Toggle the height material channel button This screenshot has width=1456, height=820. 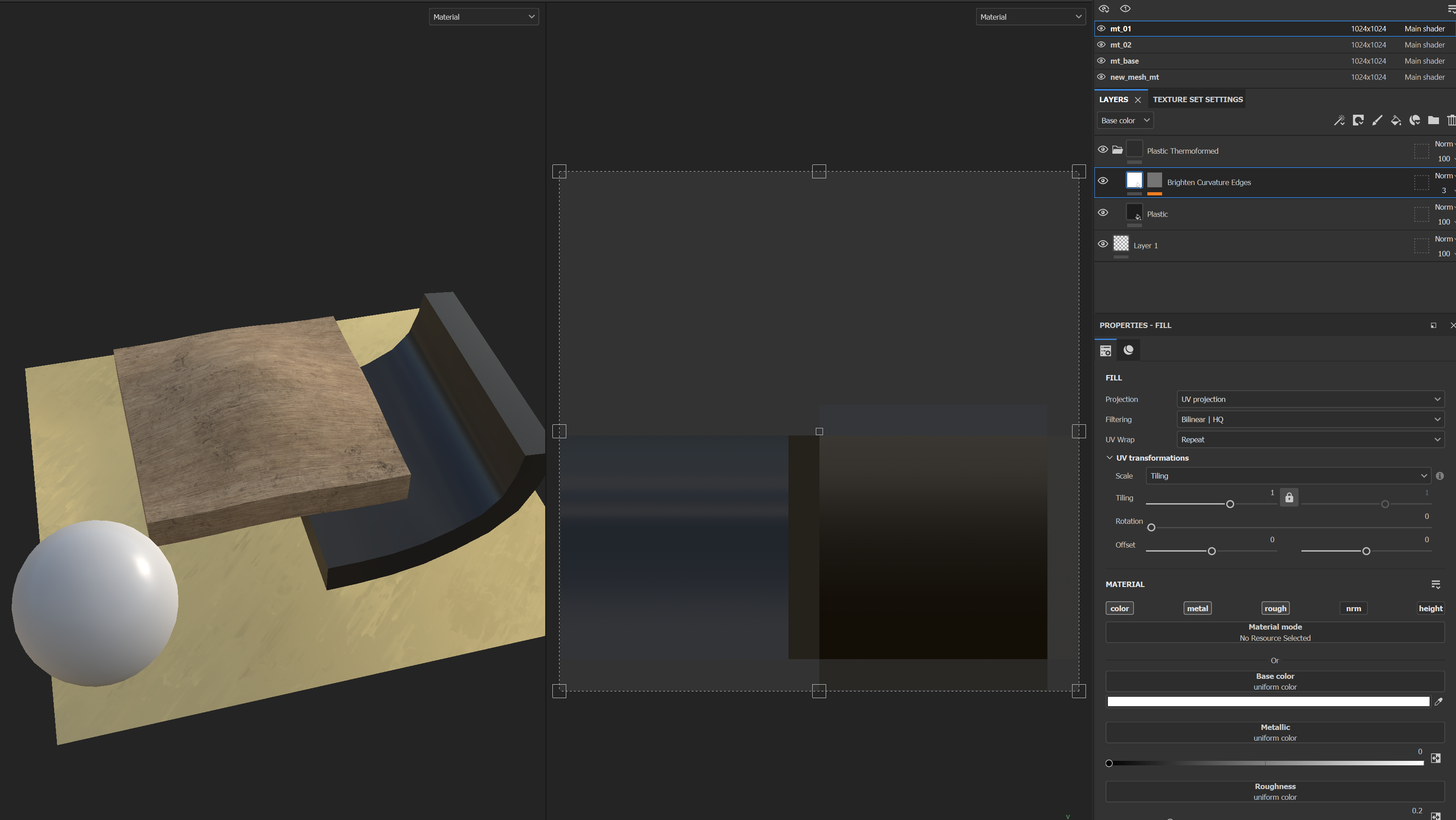1430,609
